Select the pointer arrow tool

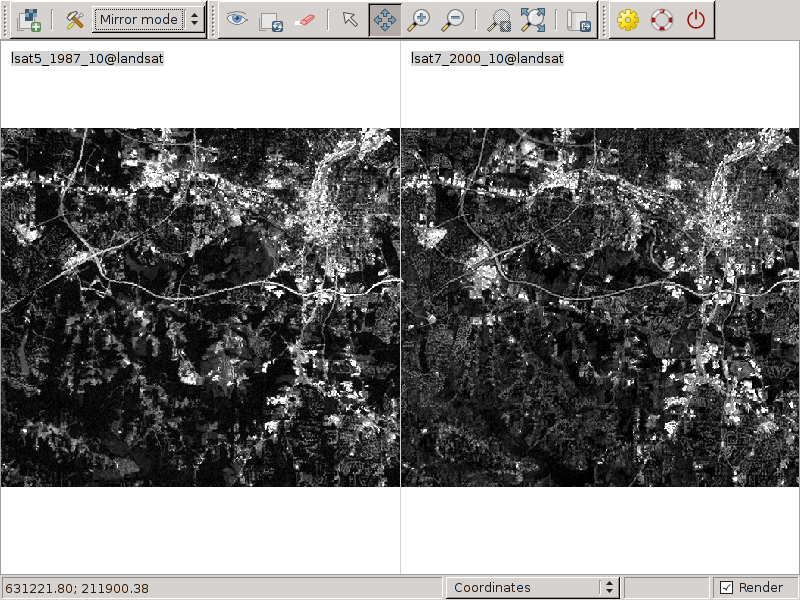(349, 19)
